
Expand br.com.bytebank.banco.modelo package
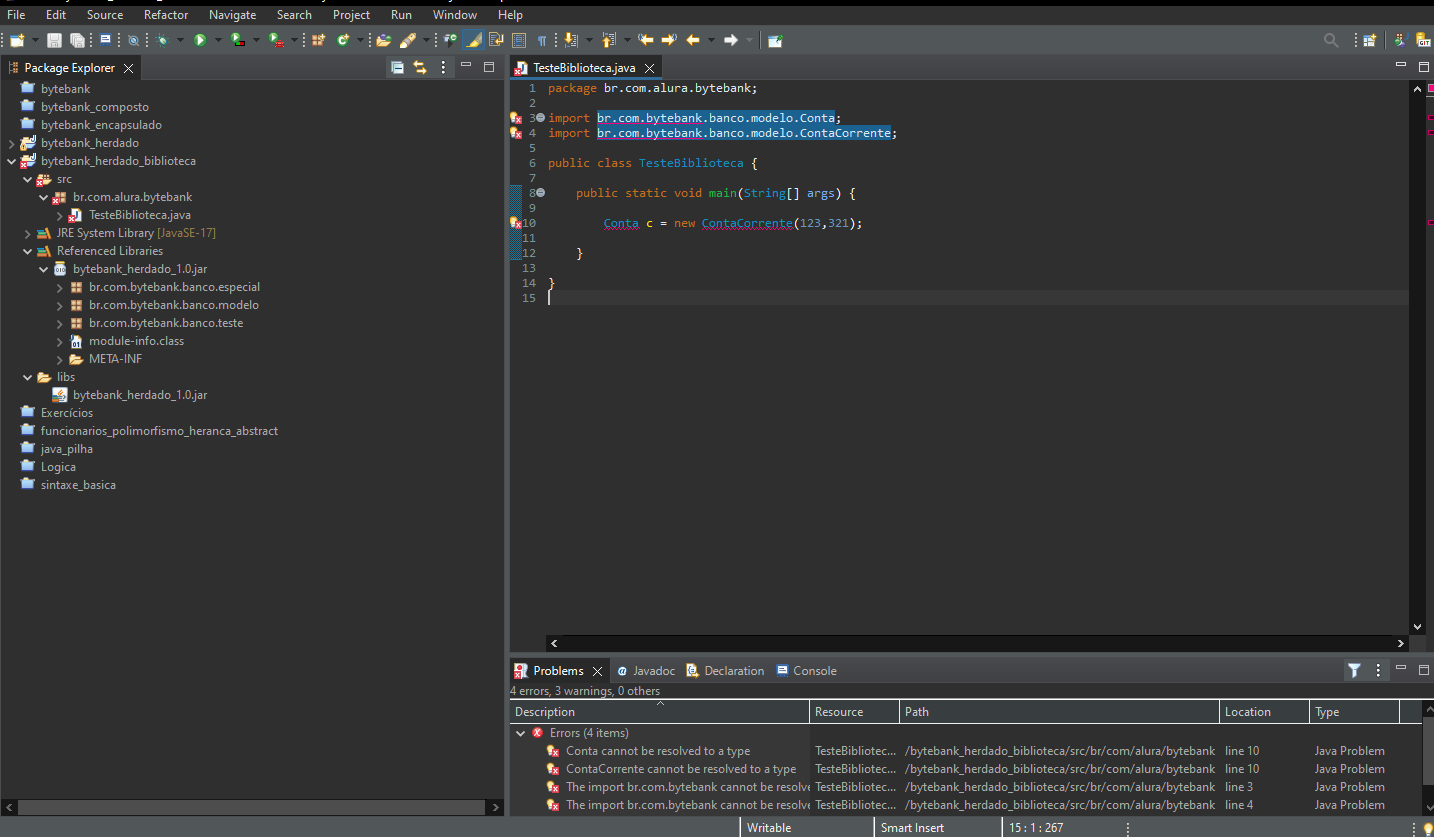(x=60, y=305)
